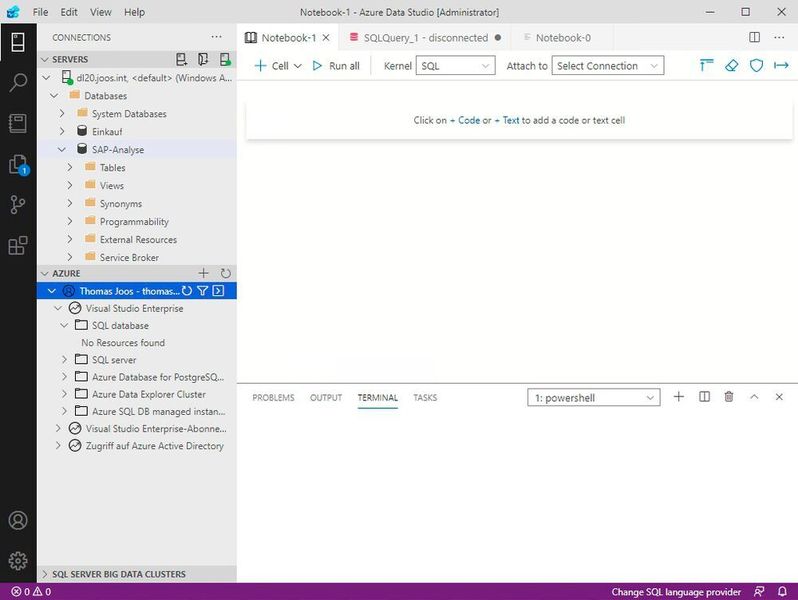Click errors and warnings count in status bar
The width and height of the screenshot is (798, 600).
click(31, 591)
